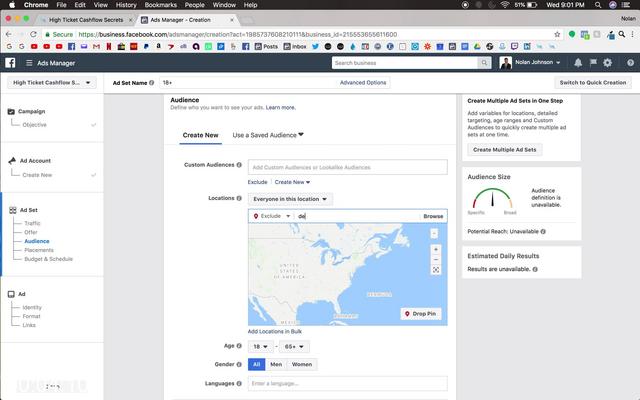Screen dimensions: 640x400
Task: Select the Women gender option
Action: (x=302, y=364)
